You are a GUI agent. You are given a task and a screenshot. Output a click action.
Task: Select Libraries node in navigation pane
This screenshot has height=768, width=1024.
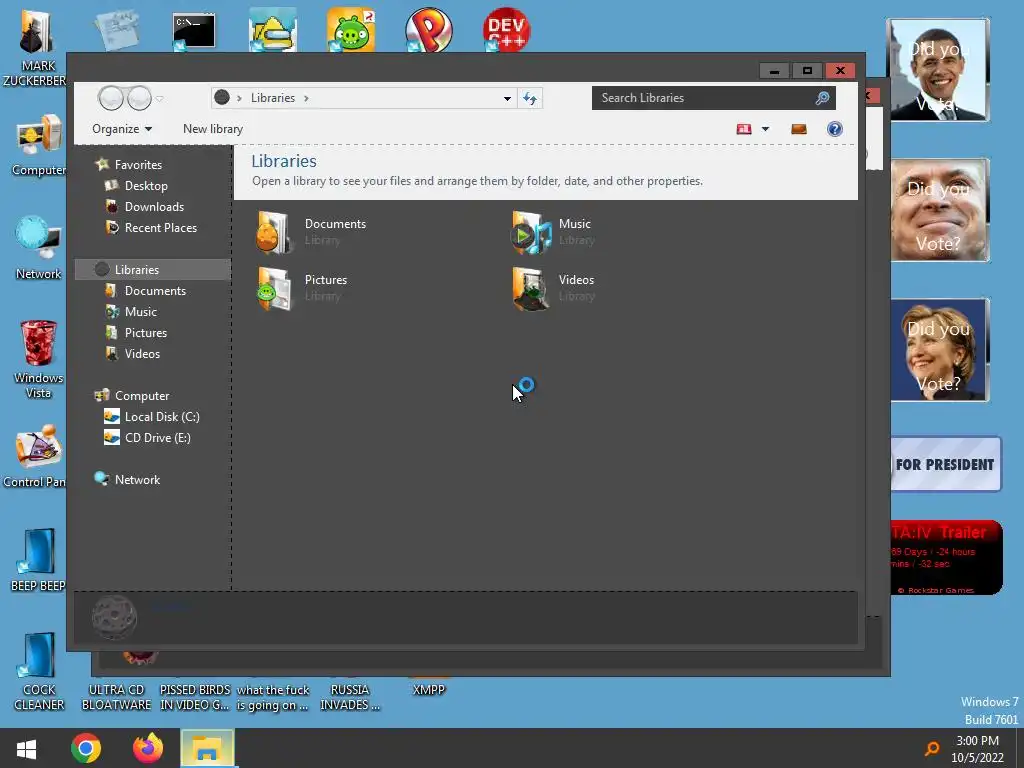pos(153,269)
